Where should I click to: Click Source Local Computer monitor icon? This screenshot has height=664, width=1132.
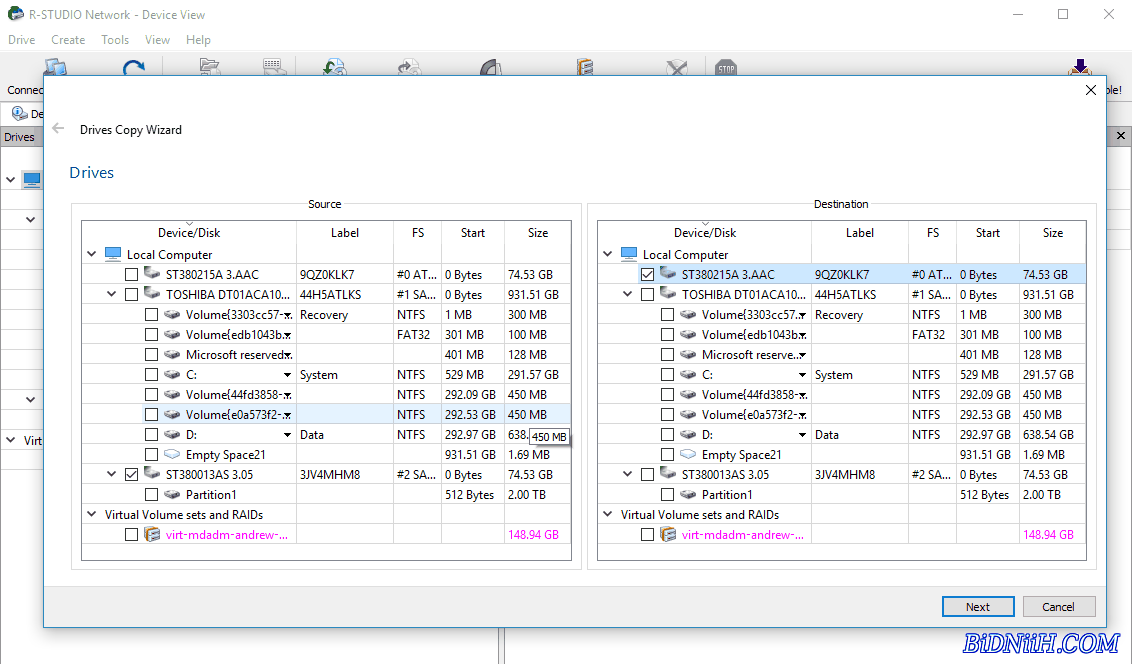click(113, 254)
